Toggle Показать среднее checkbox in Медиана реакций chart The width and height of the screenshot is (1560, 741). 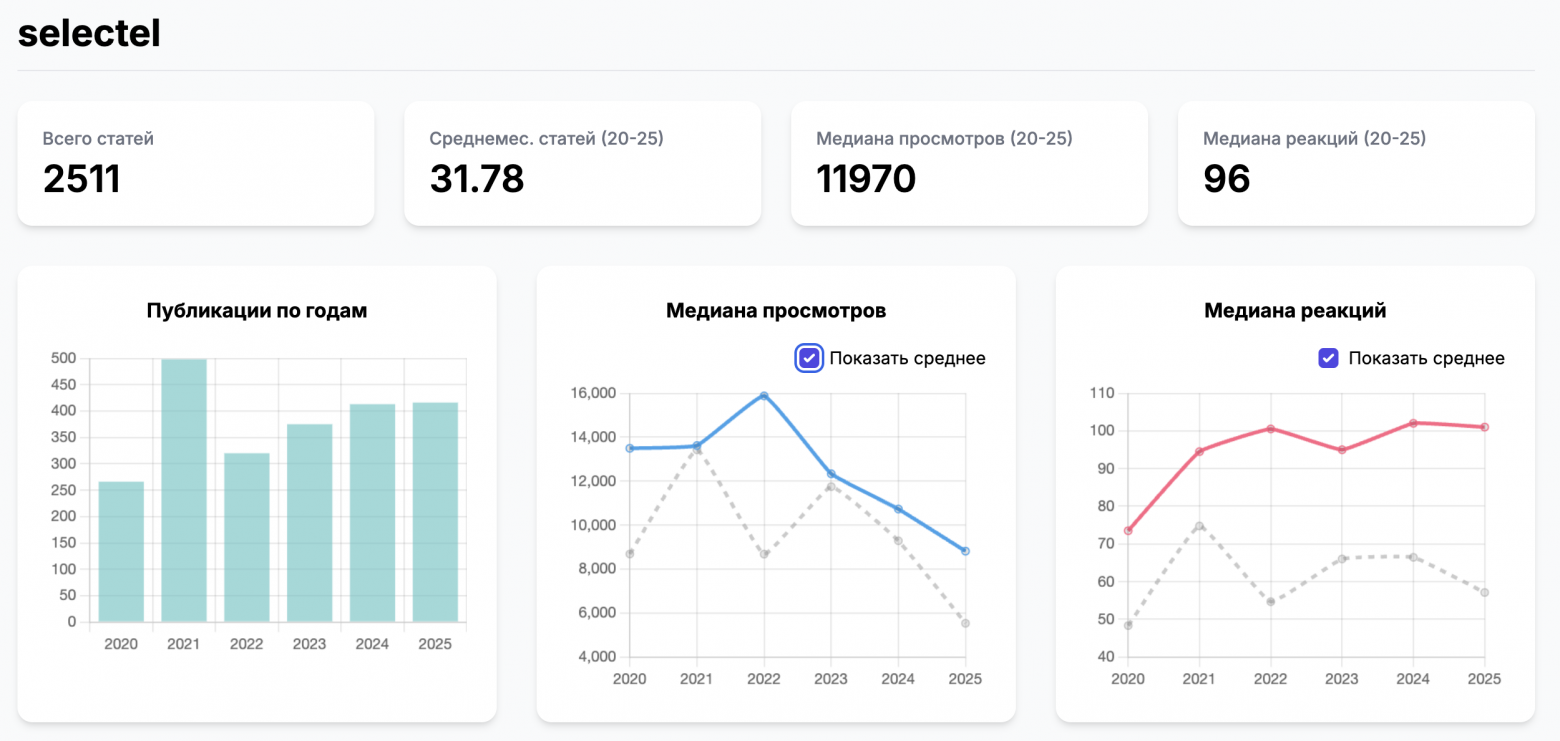[x=1328, y=358]
